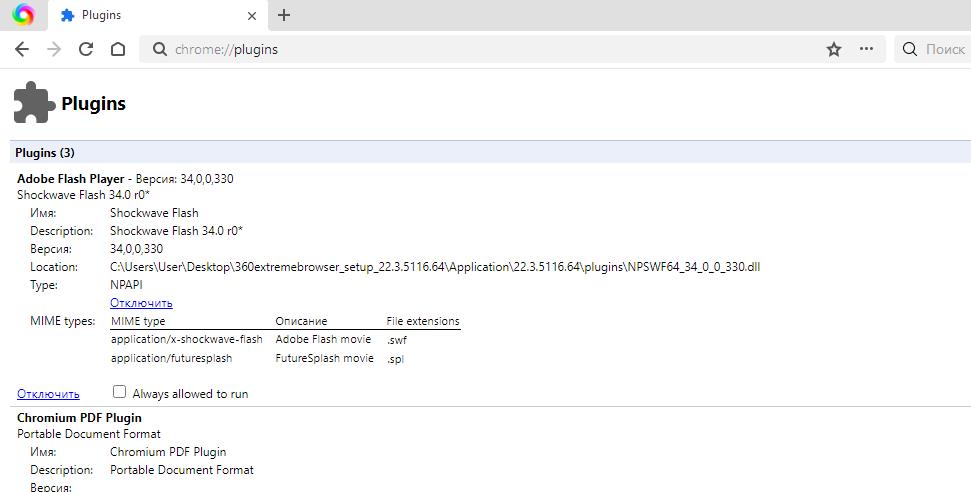
Task: Click the FutureSplash movie description cell
Action: click(324, 358)
